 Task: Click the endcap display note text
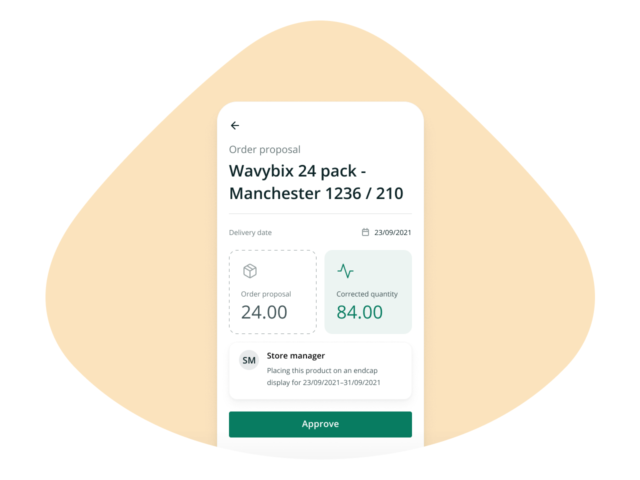point(323,376)
